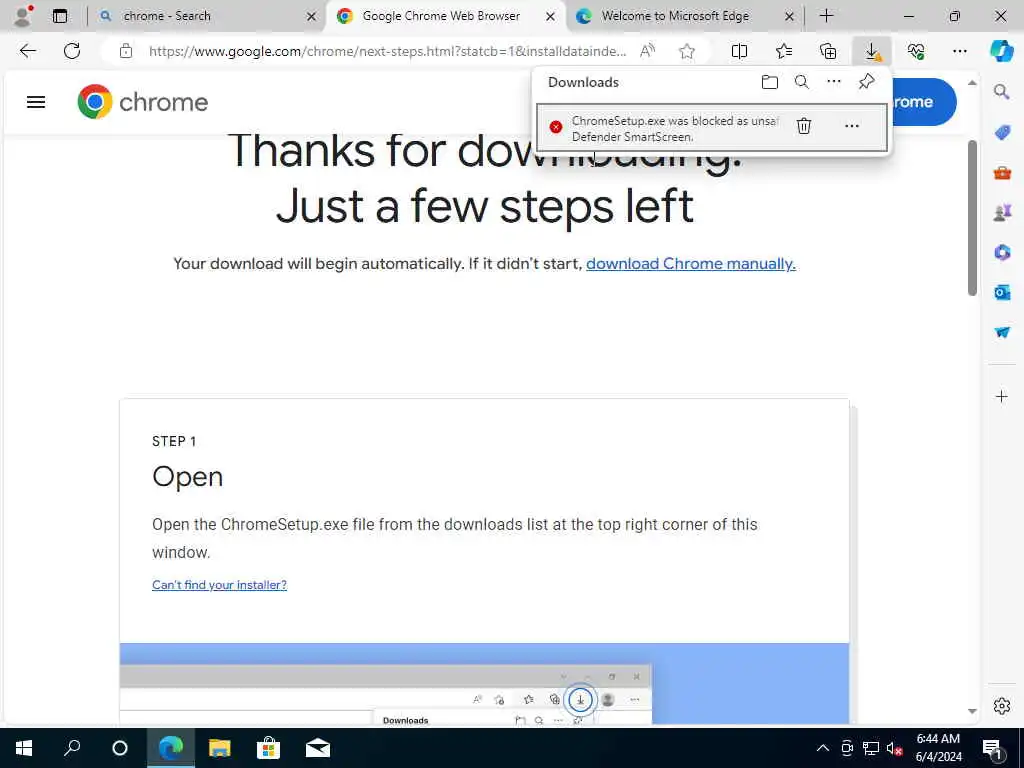
Task: Open Microsoft Store from taskbar
Action: point(268,748)
